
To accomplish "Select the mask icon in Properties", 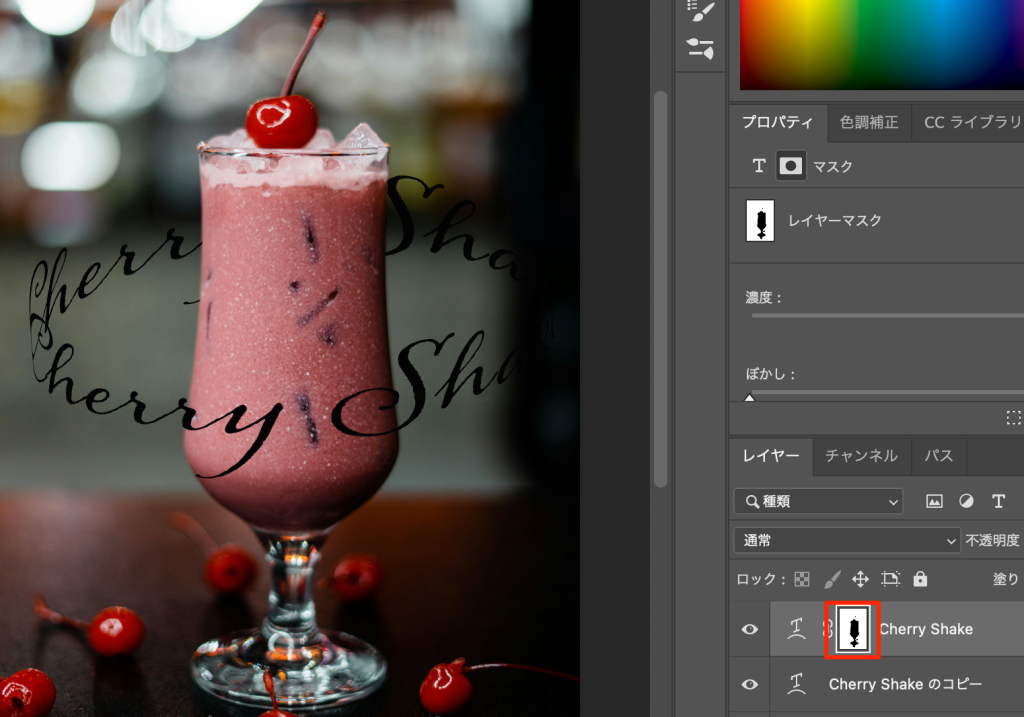I will tap(791, 166).
